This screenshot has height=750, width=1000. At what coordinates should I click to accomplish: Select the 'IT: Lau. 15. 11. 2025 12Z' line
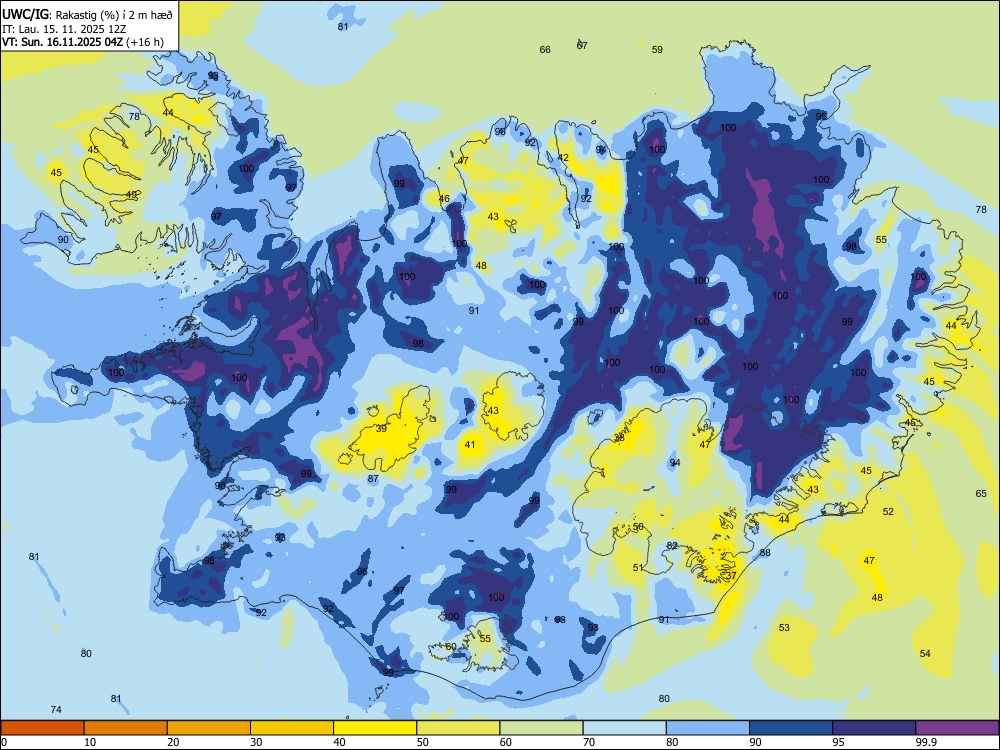click(64, 29)
